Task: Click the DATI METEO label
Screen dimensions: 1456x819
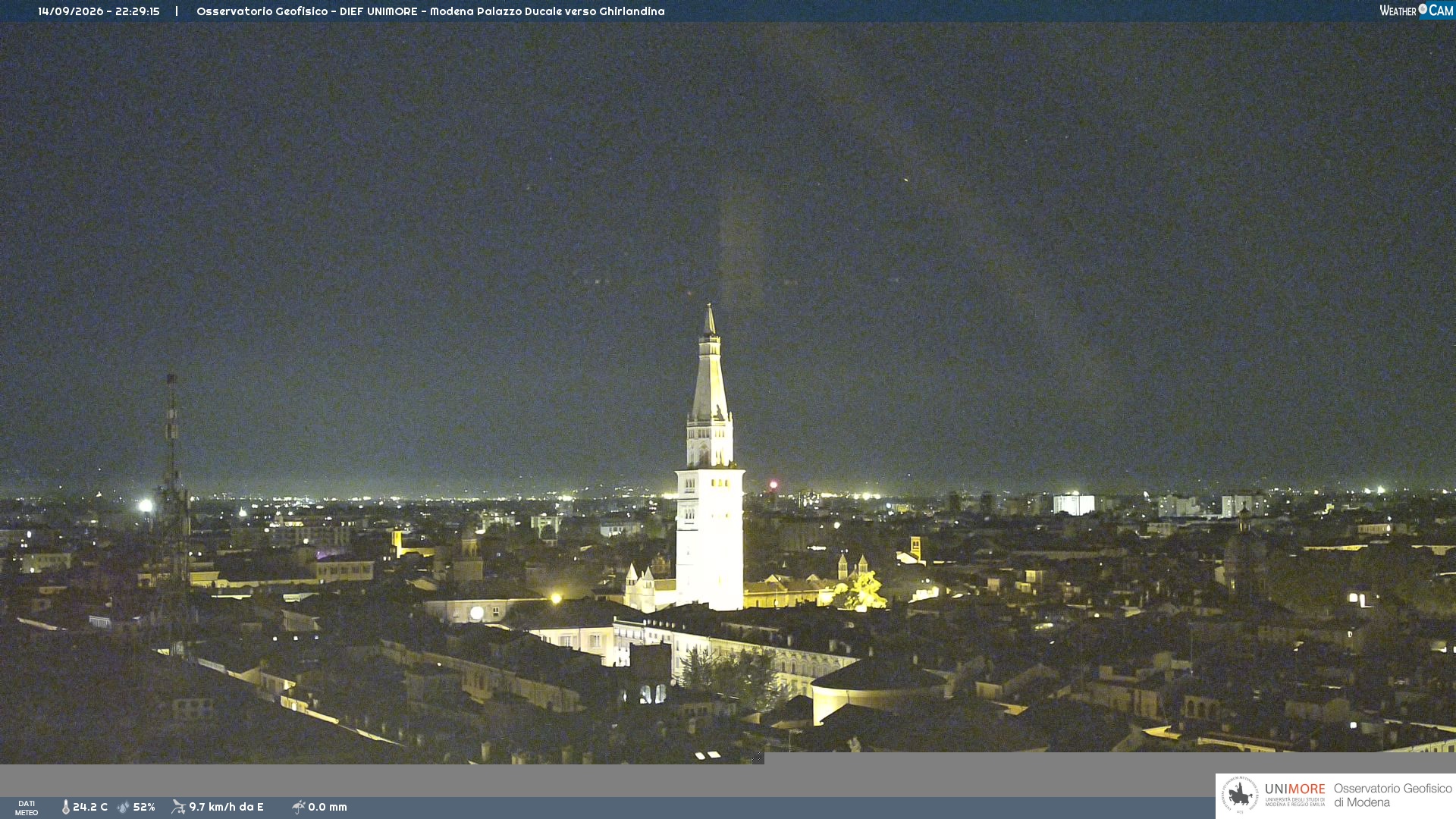Action: tap(27, 808)
